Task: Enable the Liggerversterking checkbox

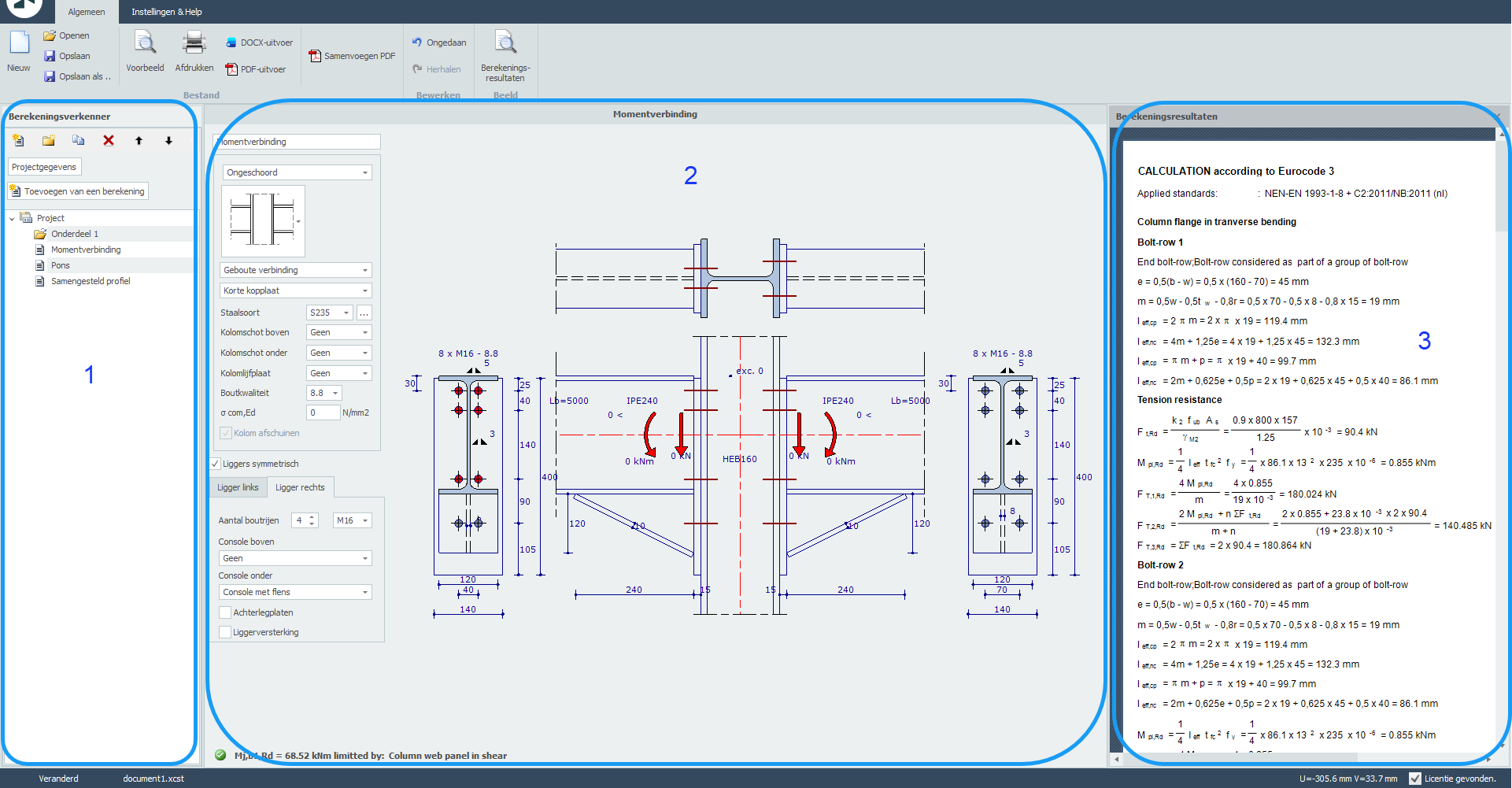Action: point(225,632)
